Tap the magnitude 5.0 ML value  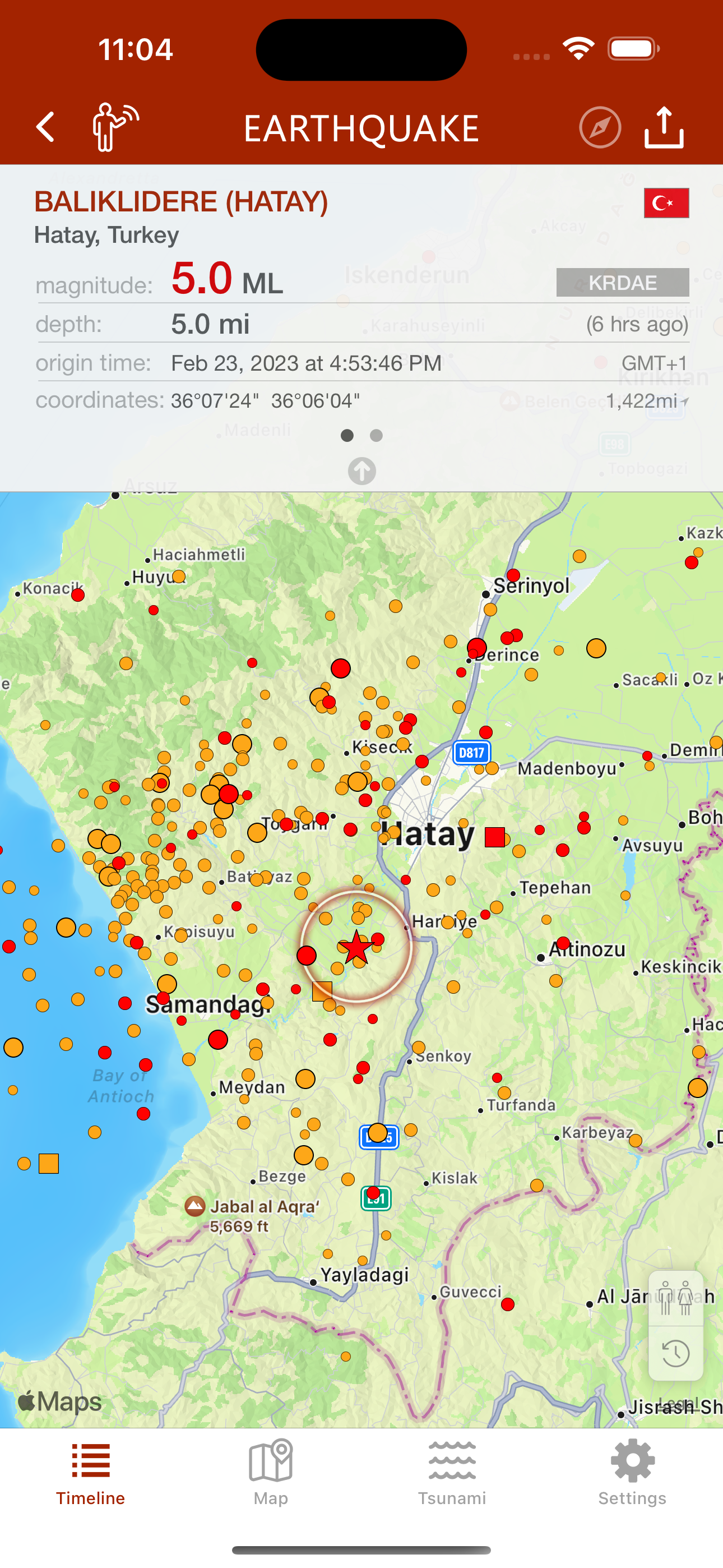[x=227, y=279]
